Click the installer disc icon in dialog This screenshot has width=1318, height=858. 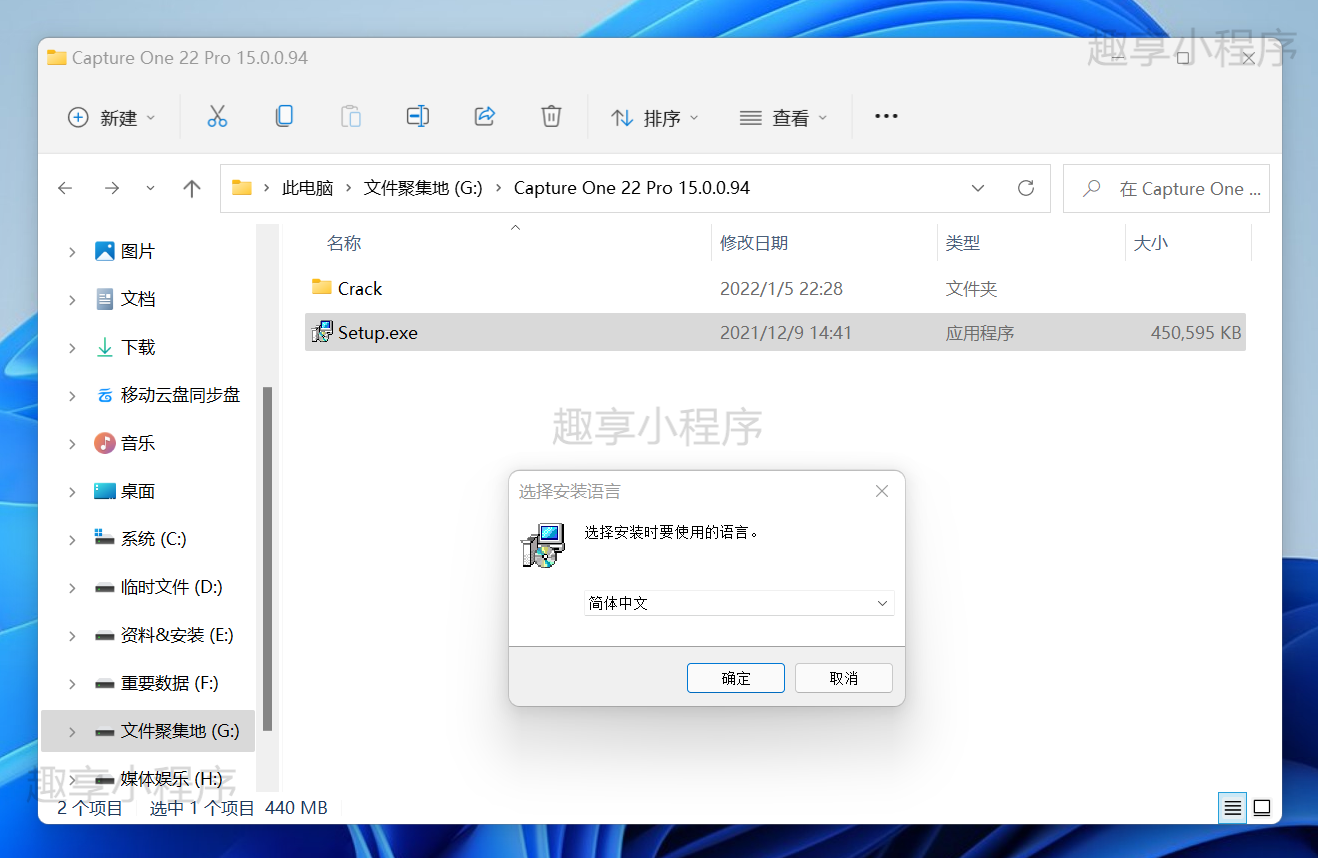pyautogui.click(x=543, y=546)
